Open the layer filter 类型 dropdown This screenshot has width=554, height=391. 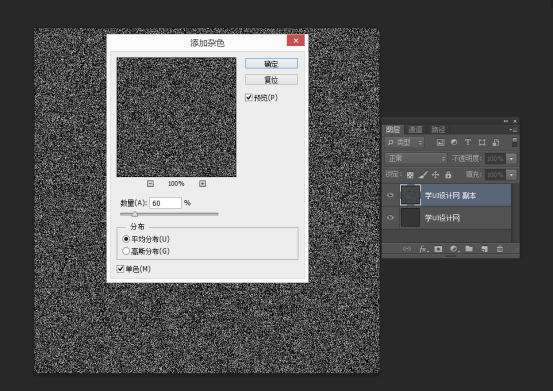coord(404,142)
